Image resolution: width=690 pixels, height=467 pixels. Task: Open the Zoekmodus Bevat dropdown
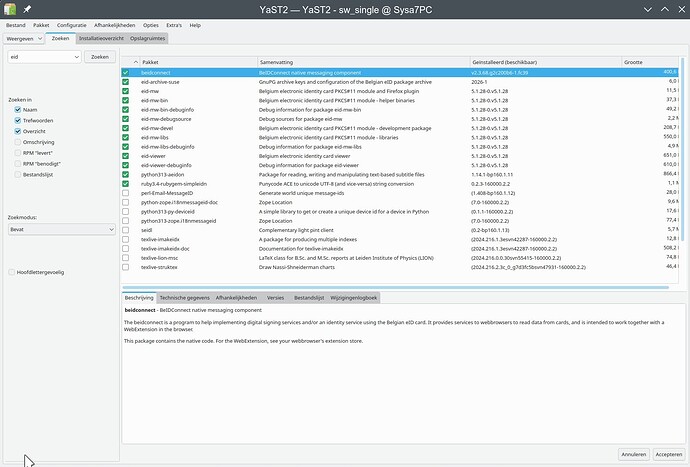[62, 229]
